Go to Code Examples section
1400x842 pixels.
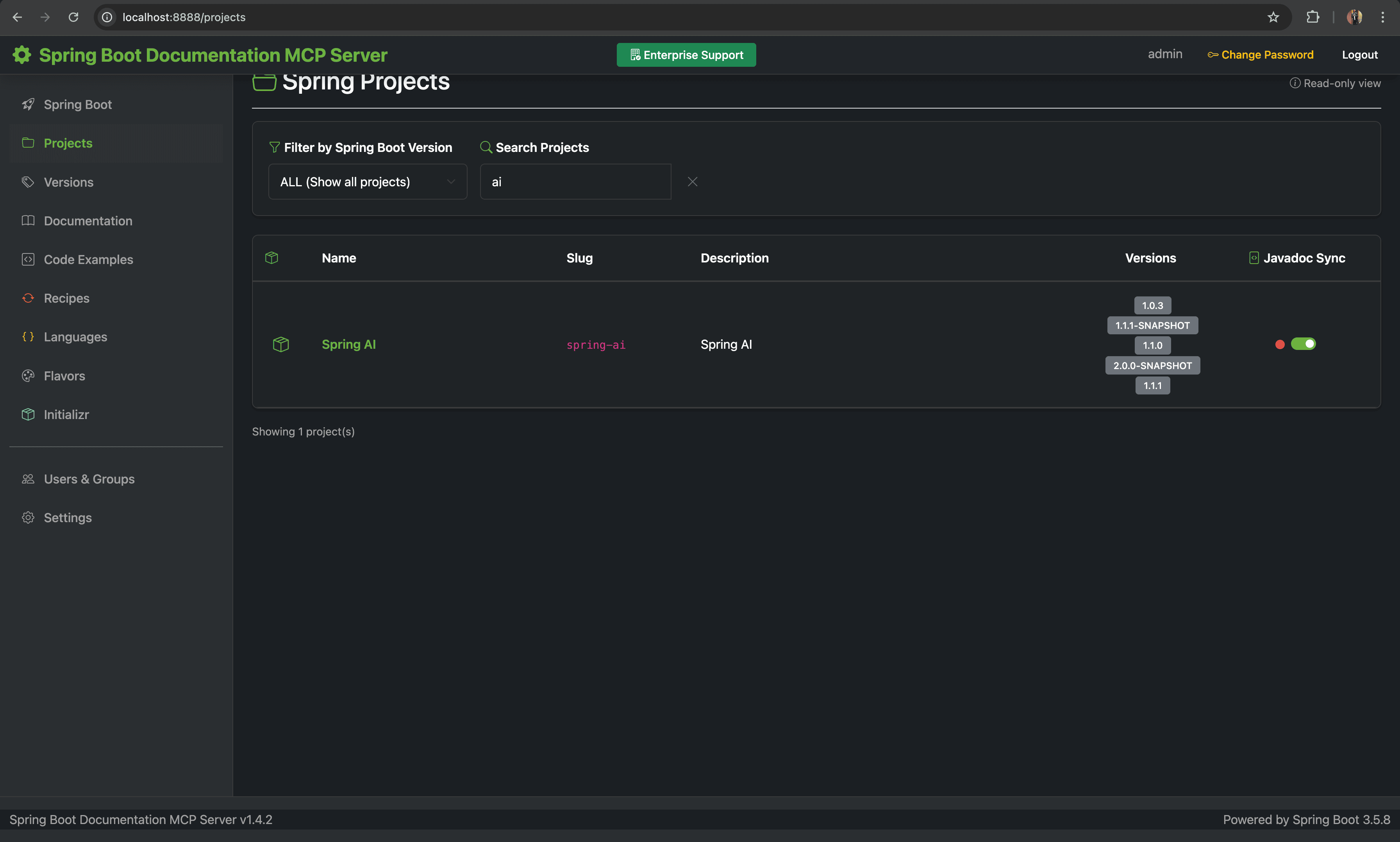[x=88, y=259]
